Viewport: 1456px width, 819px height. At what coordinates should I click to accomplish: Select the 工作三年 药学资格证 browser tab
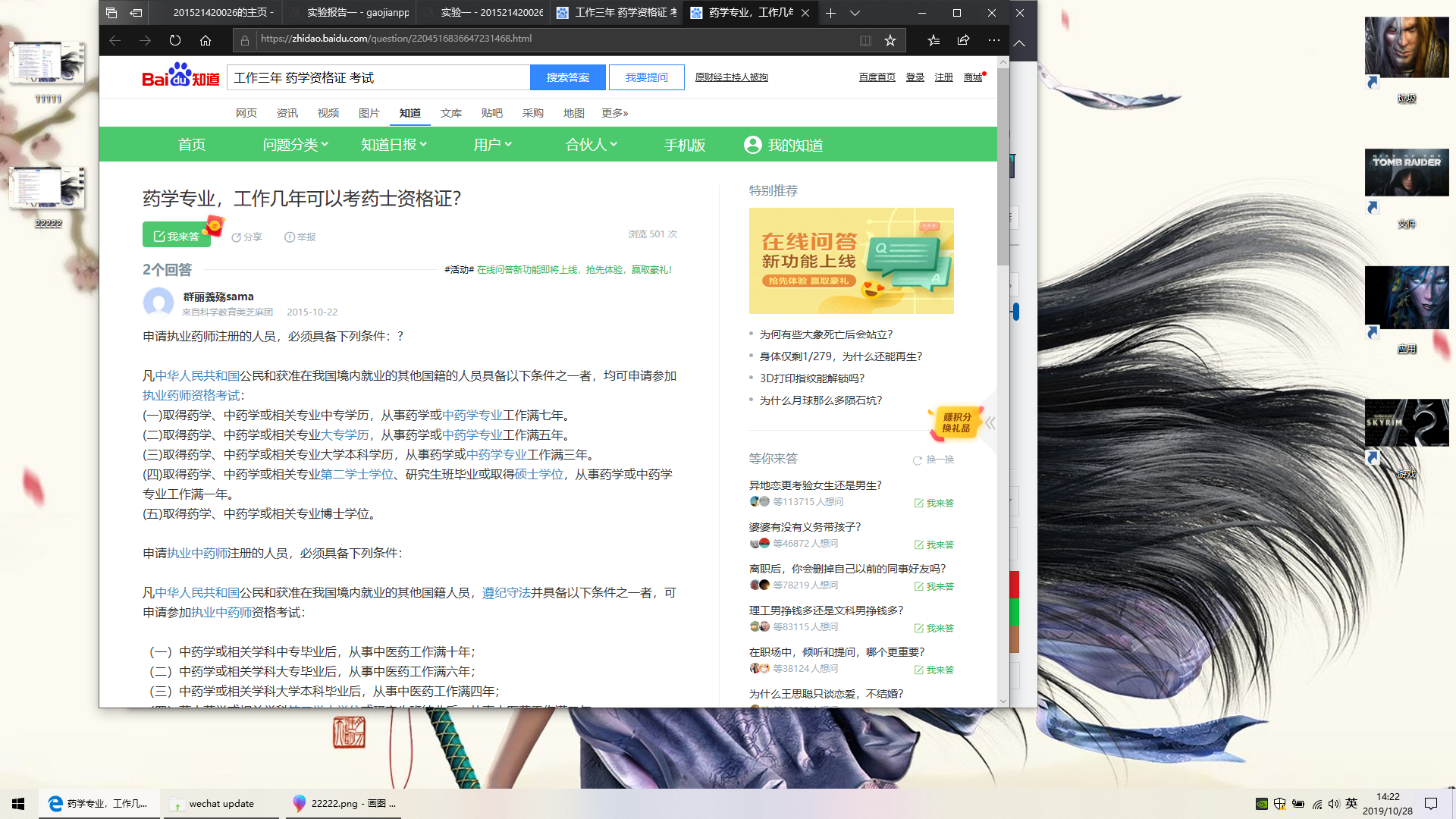click(617, 13)
